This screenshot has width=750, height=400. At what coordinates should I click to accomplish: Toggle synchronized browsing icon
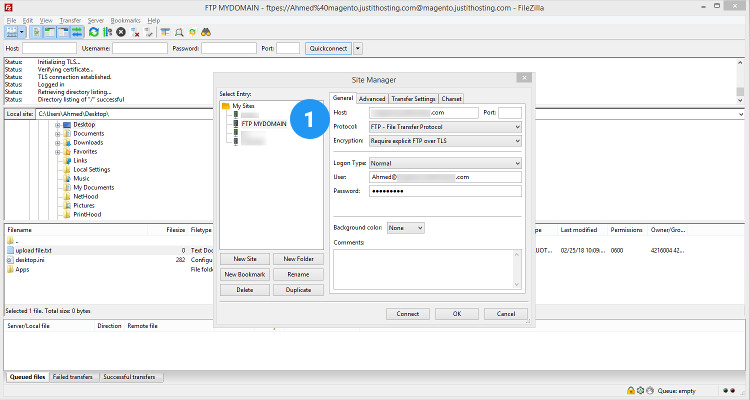[192, 32]
